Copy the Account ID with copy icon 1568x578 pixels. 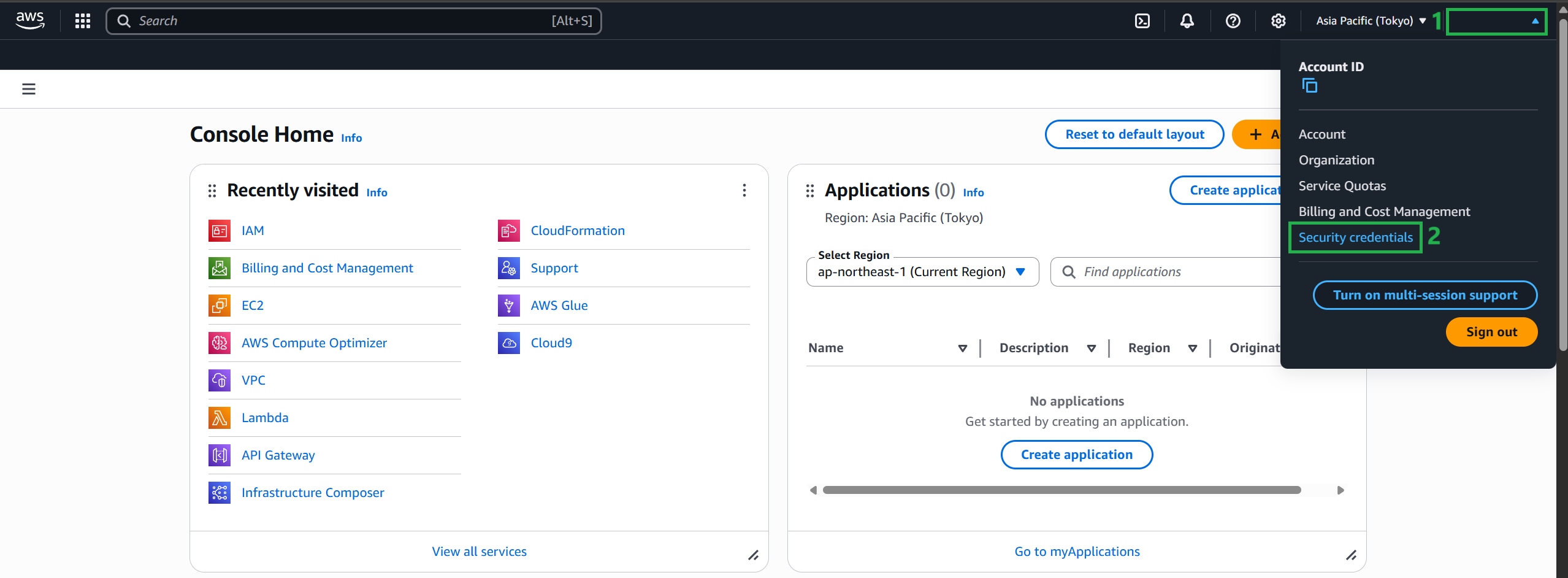pos(1309,86)
